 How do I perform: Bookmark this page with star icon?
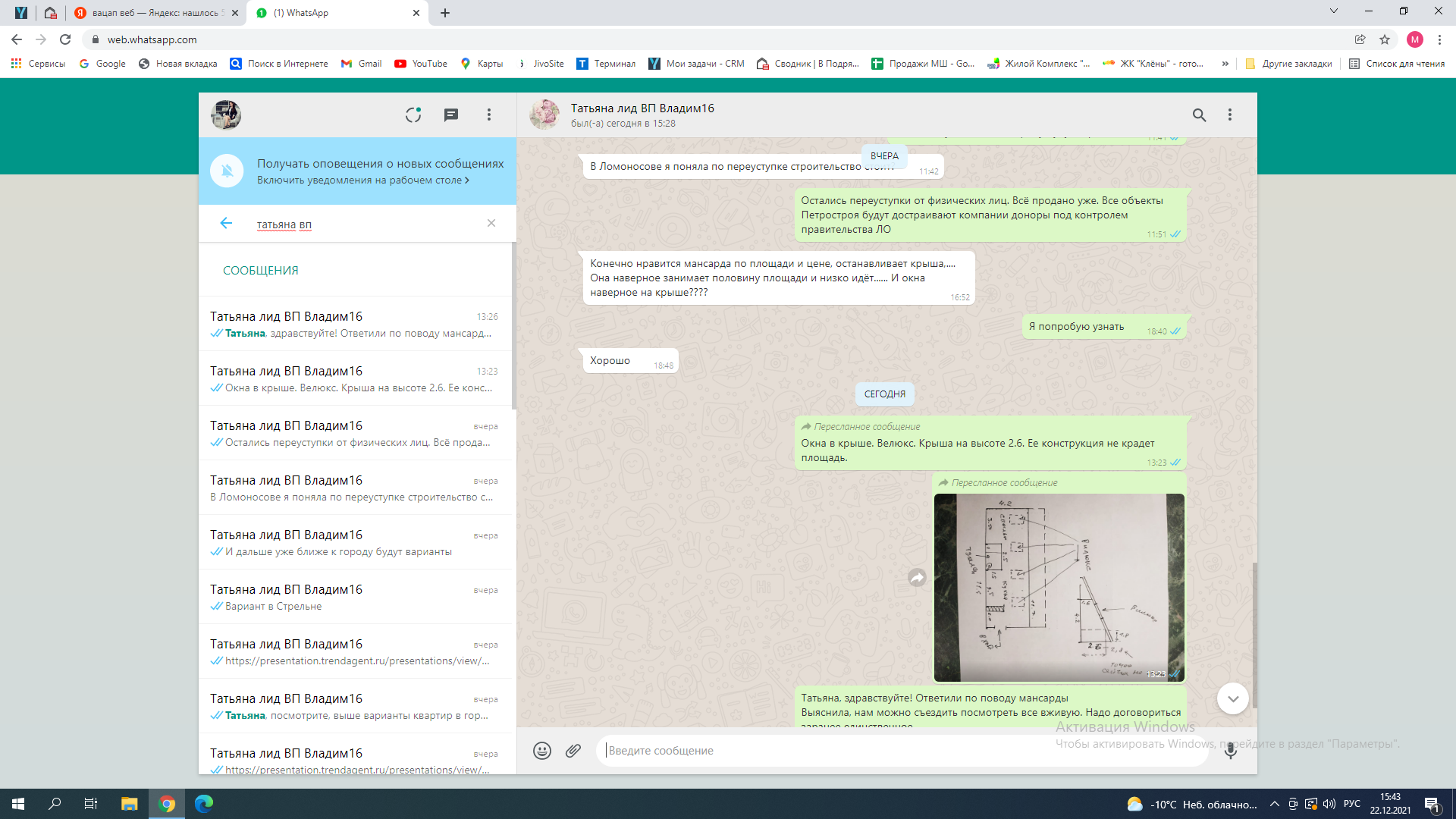(1385, 39)
